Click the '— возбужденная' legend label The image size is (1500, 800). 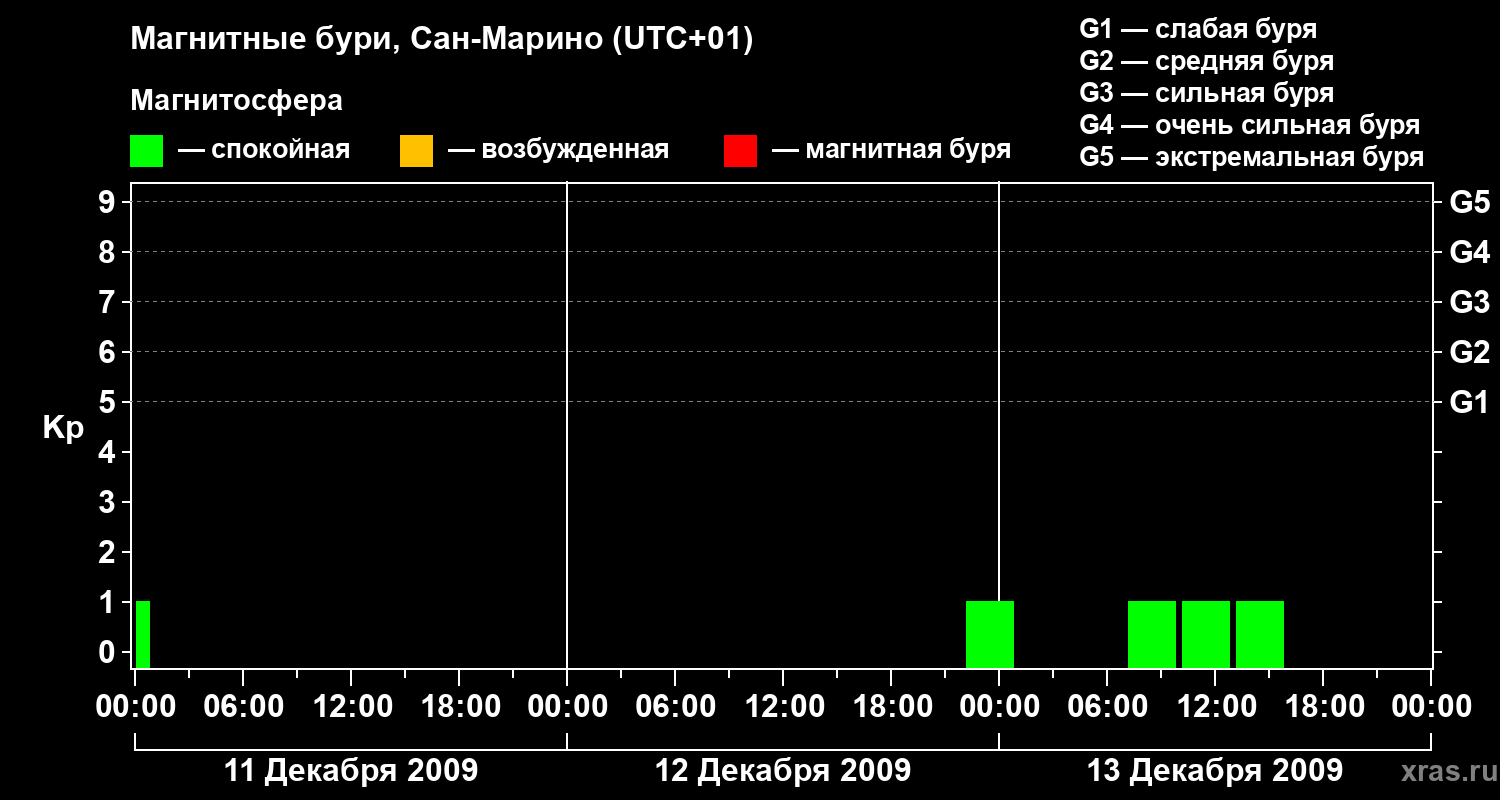[x=558, y=151]
